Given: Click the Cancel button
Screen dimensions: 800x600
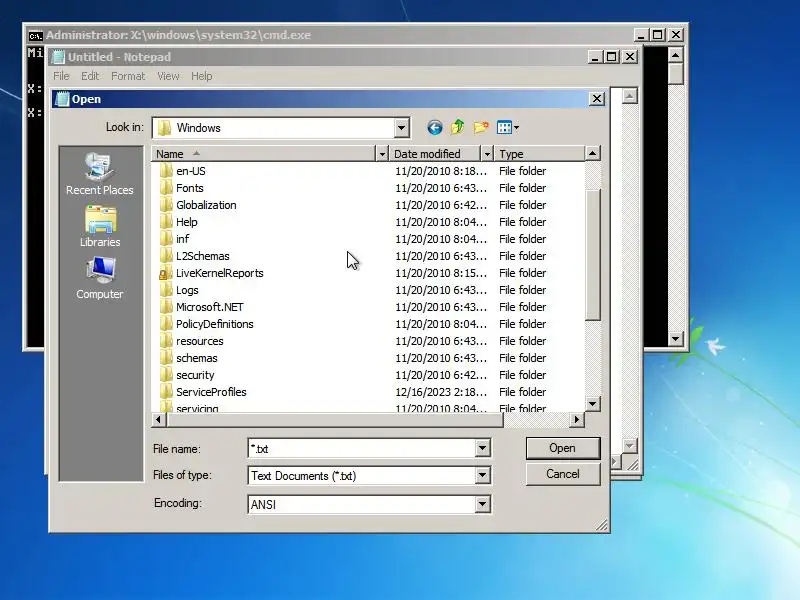Looking at the screenshot, I should [563, 474].
